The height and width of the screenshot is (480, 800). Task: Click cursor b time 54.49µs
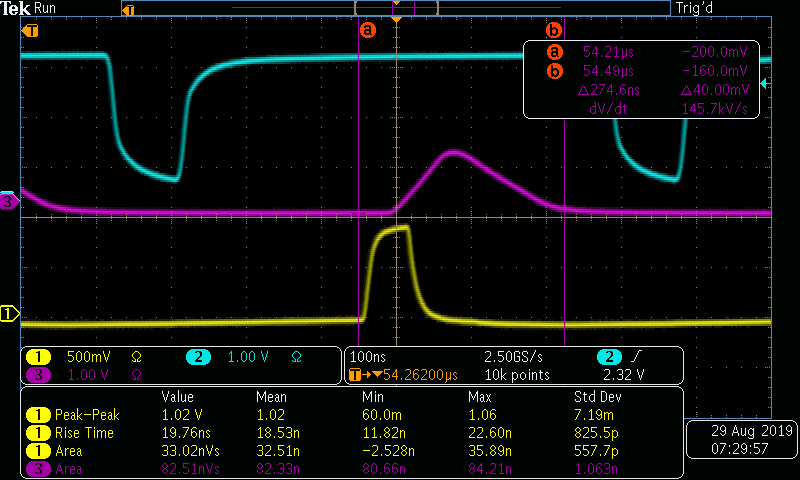[608, 71]
